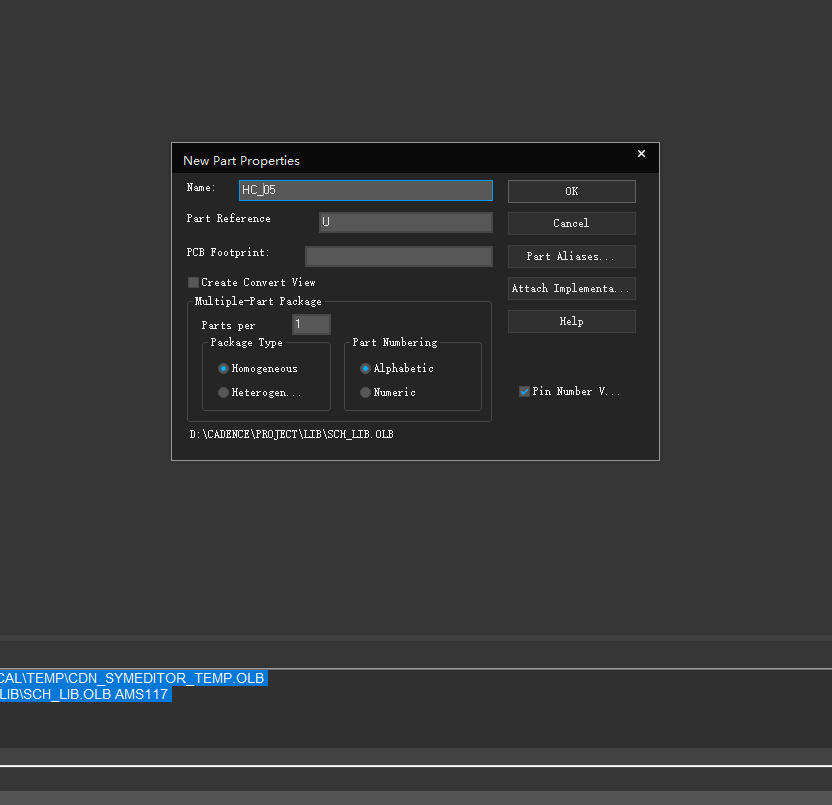Click the New Part Properties title text
Image resolution: width=832 pixels, height=805 pixels.
(x=241, y=161)
